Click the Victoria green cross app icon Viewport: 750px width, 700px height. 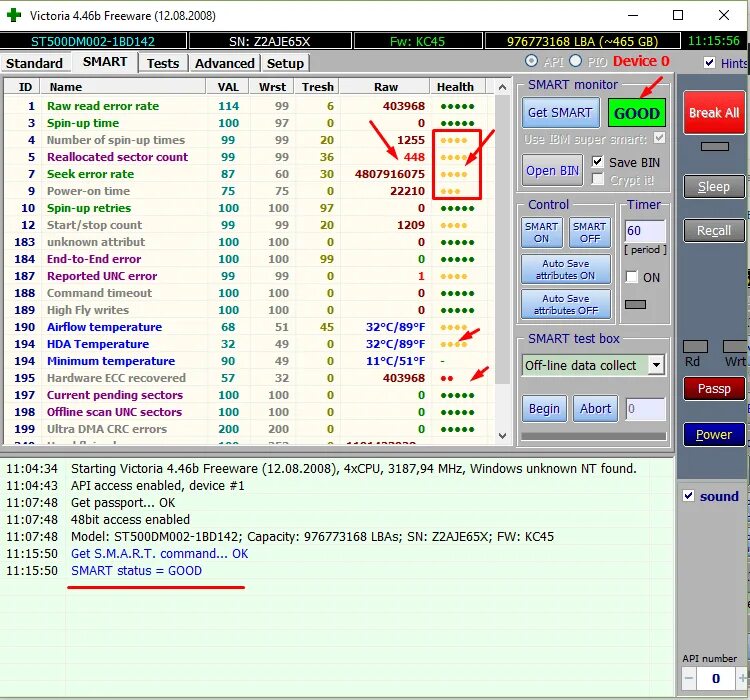coord(14,15)
